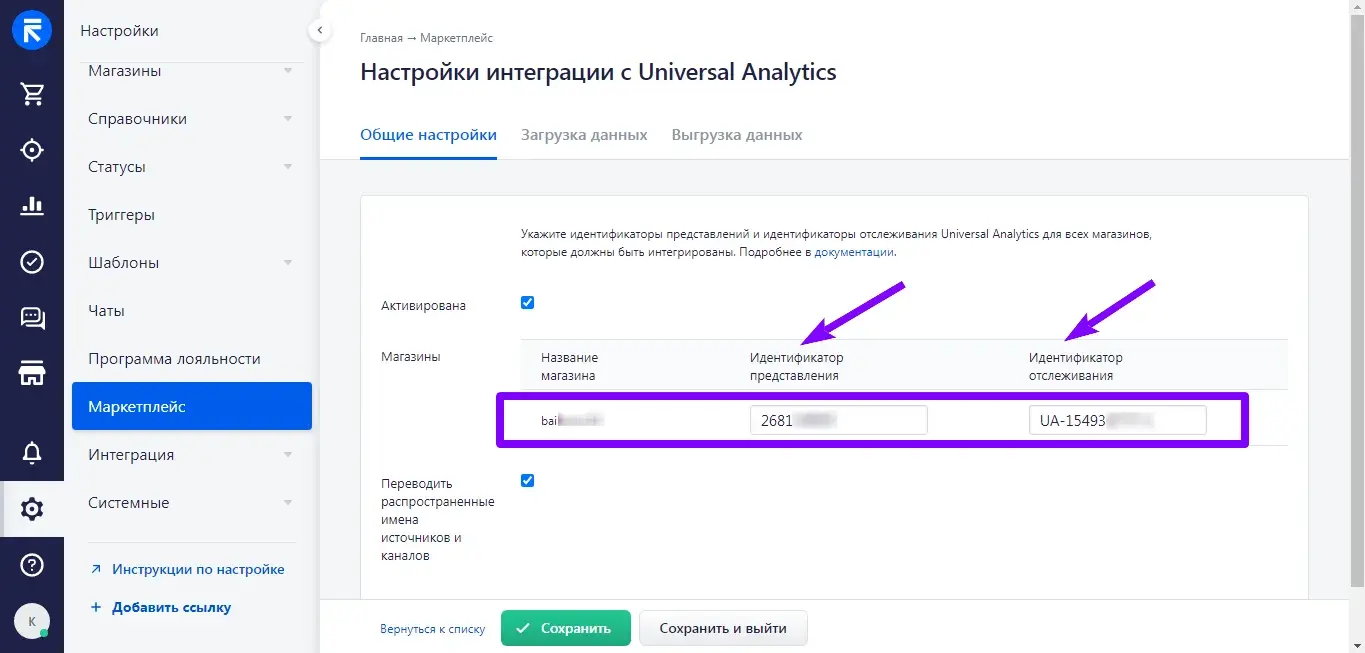
Task: Switch to the Загрузка данных tab
Action: coord(584,135)
